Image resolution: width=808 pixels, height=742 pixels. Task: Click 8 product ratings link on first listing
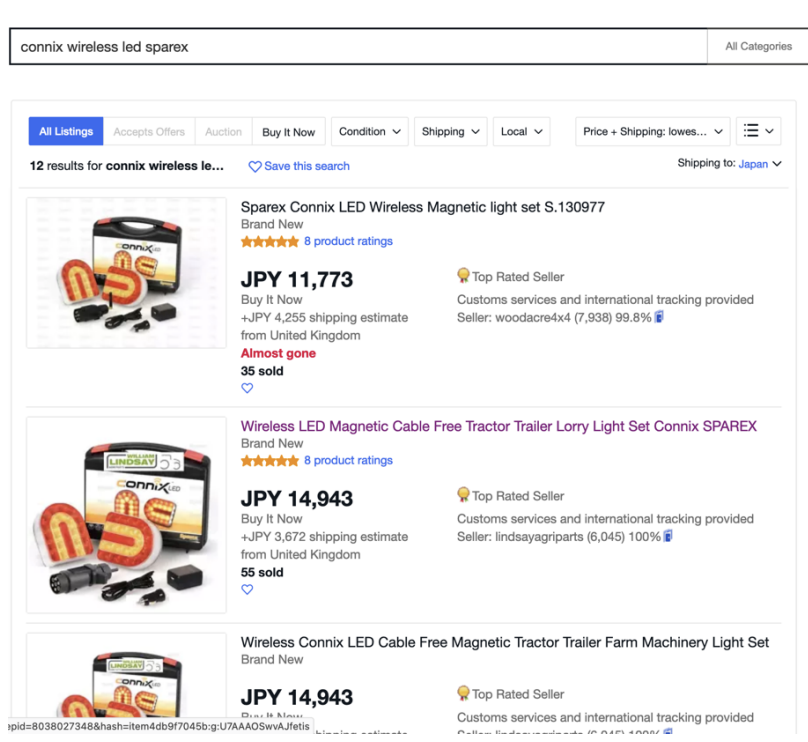(348, 241)
